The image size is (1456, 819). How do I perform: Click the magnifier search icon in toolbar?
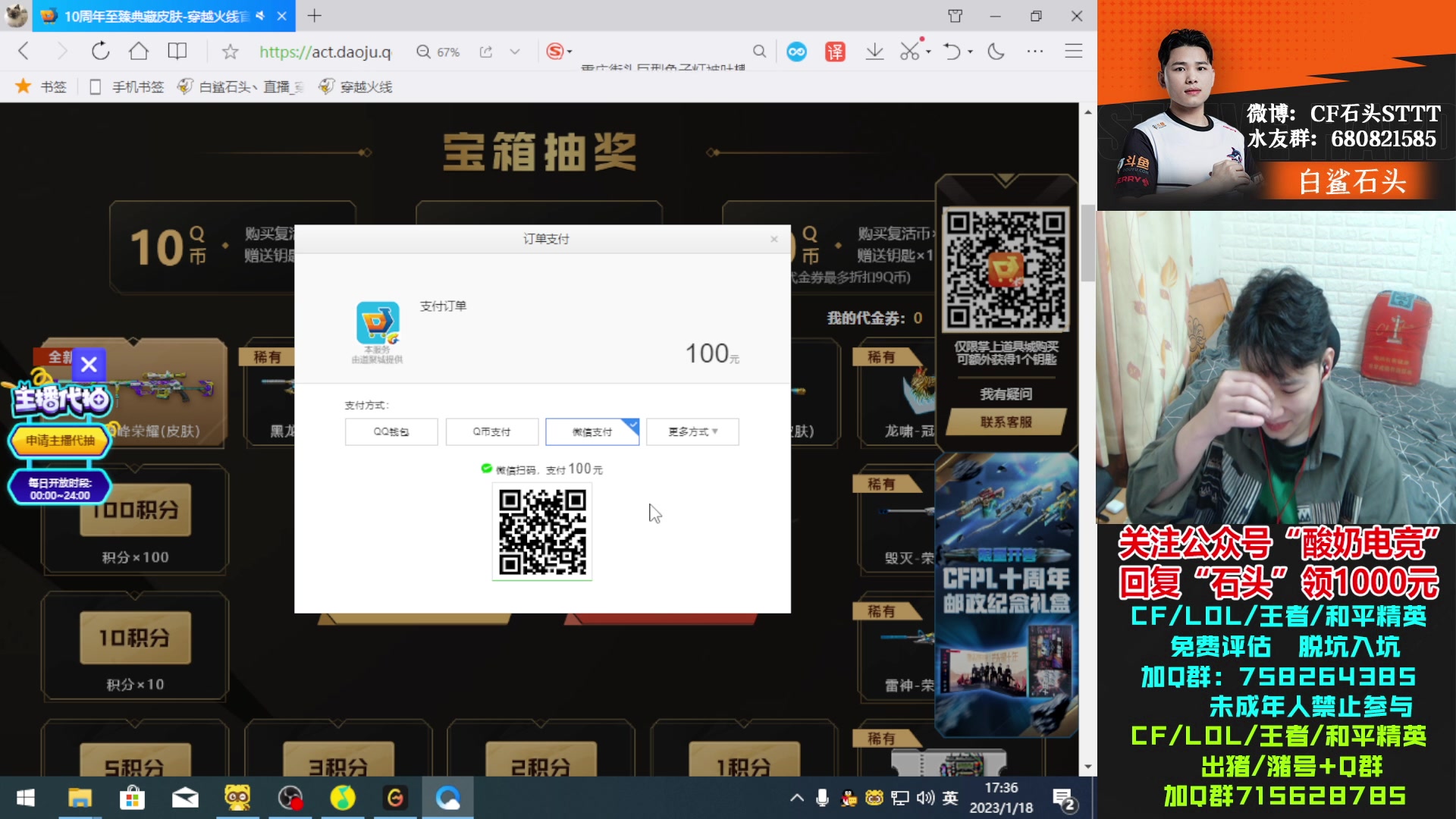click(x=759, y=52)
